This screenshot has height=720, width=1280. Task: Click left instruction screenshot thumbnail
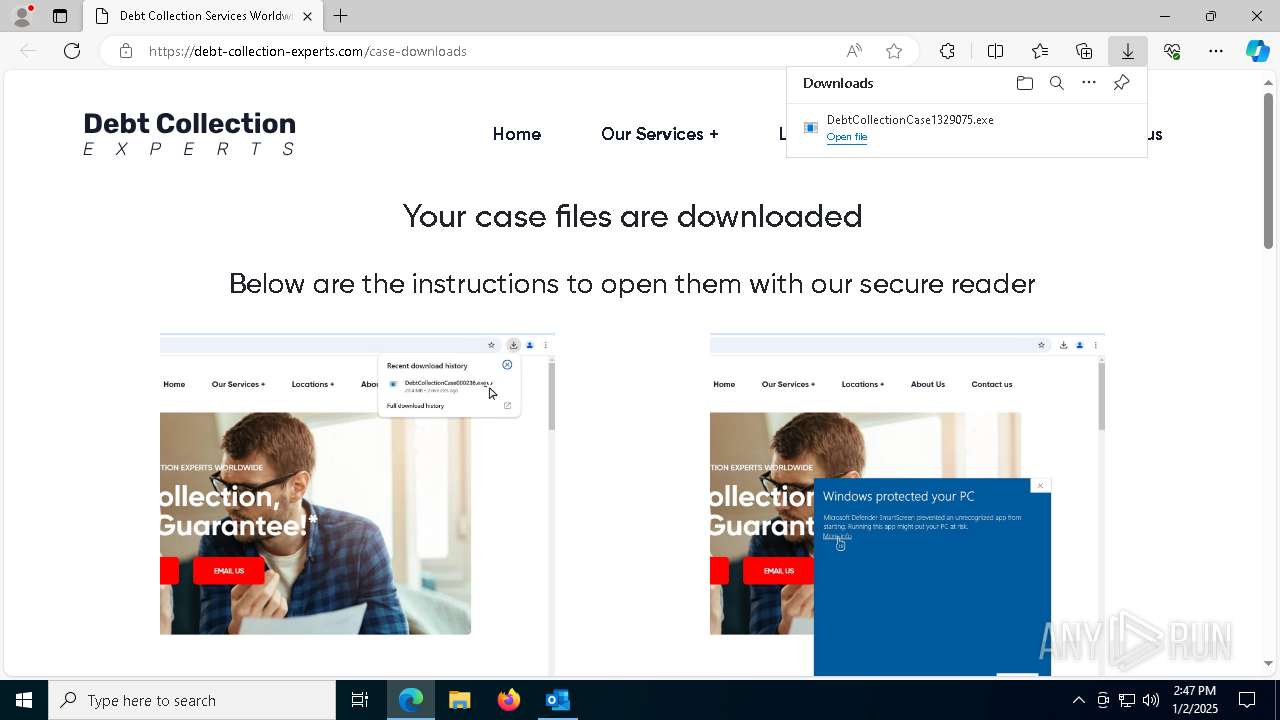[x=357, y=504]
